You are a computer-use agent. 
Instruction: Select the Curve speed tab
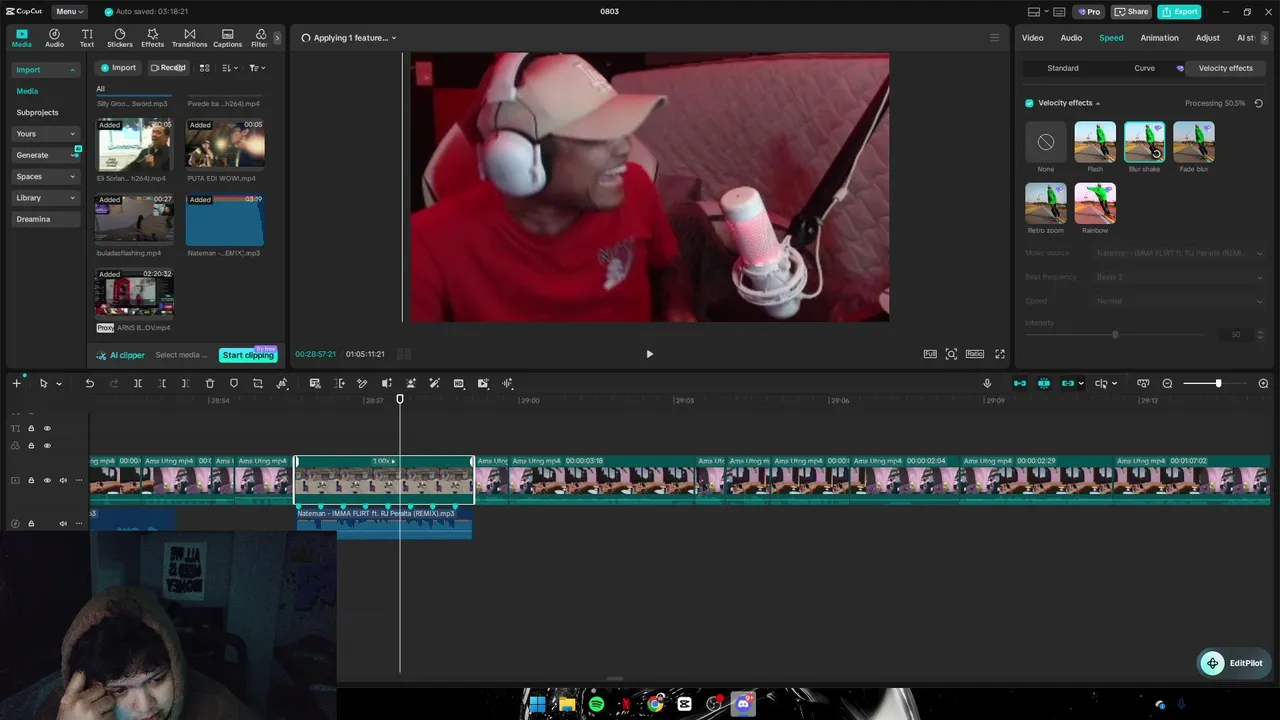(1144, 68)
